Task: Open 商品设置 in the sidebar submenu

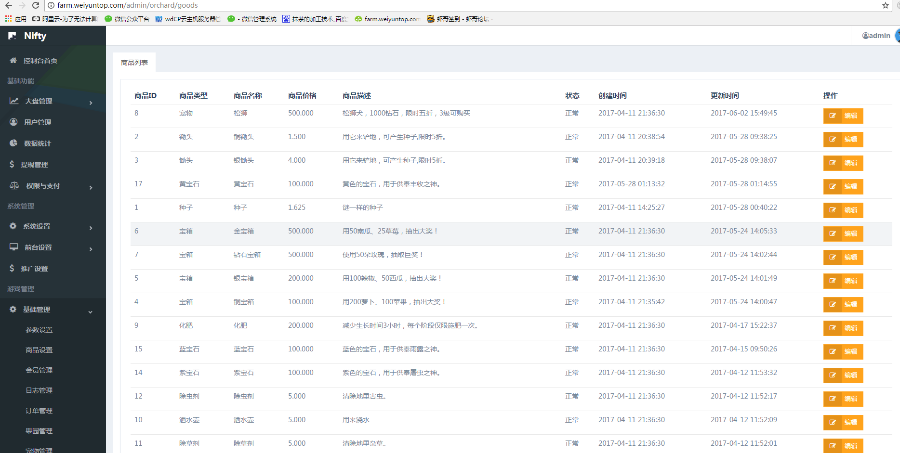Action: (39, 350)
